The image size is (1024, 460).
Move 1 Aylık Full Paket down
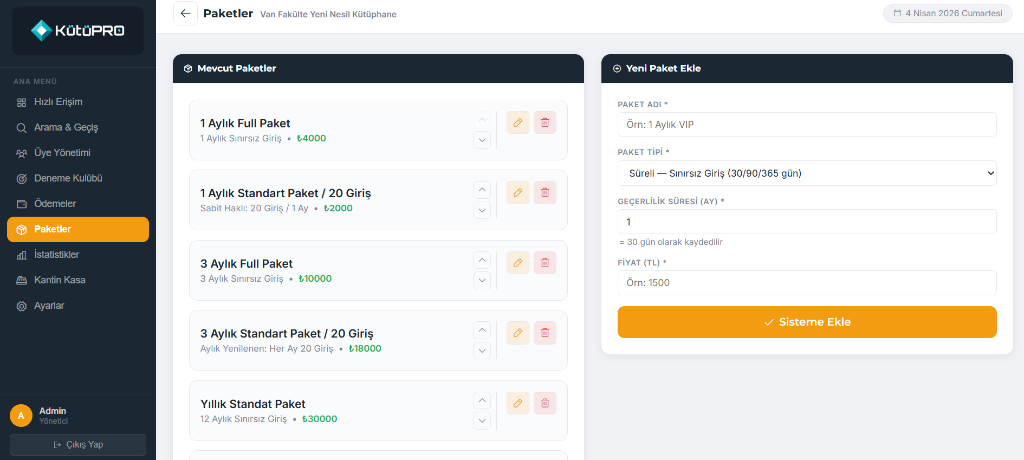point(481,140)
